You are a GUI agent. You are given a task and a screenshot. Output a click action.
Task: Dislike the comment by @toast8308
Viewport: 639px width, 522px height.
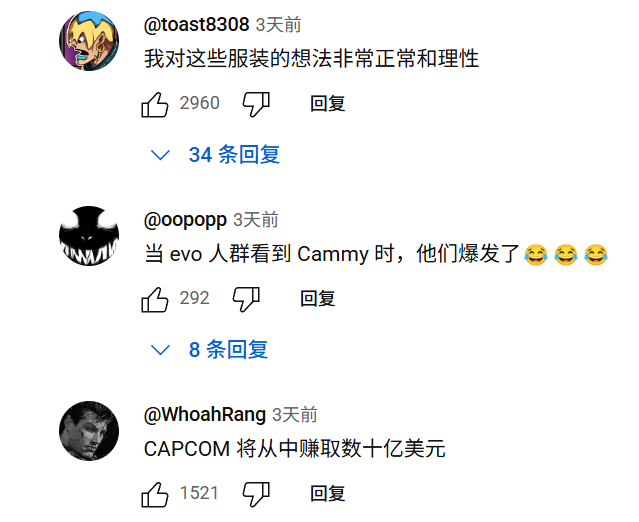coord(256,104)
